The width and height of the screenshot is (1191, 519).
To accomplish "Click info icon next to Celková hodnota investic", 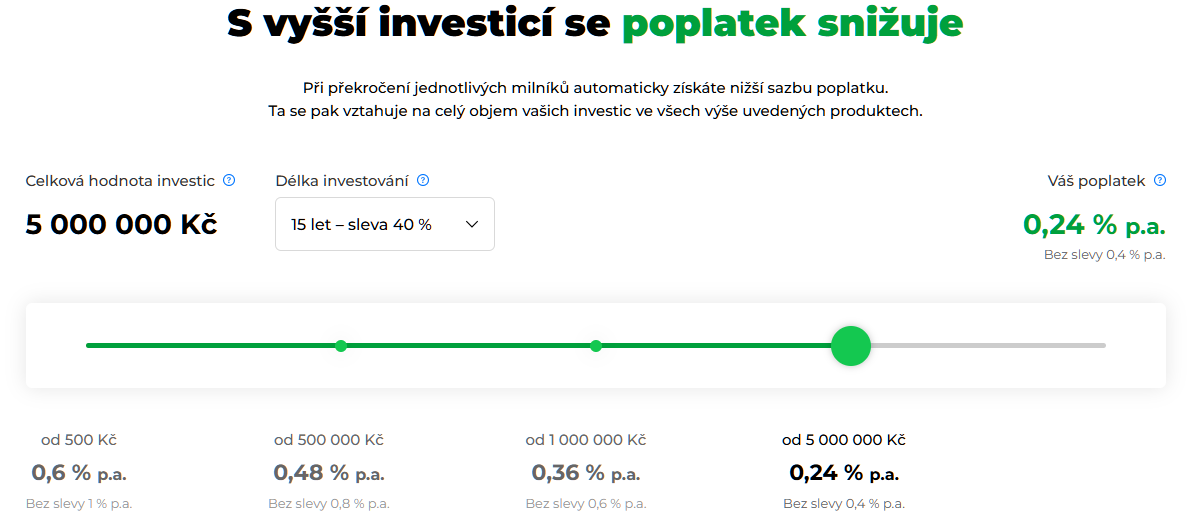I will pyautogui.click(x=229, y=180).
